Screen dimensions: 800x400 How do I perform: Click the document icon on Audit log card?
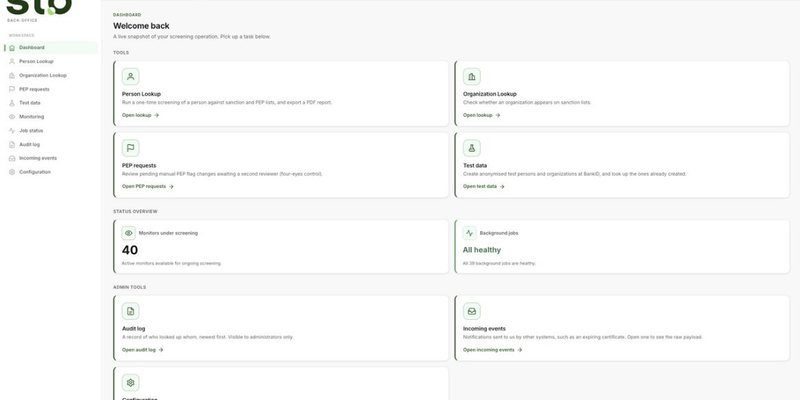point(131,311)
